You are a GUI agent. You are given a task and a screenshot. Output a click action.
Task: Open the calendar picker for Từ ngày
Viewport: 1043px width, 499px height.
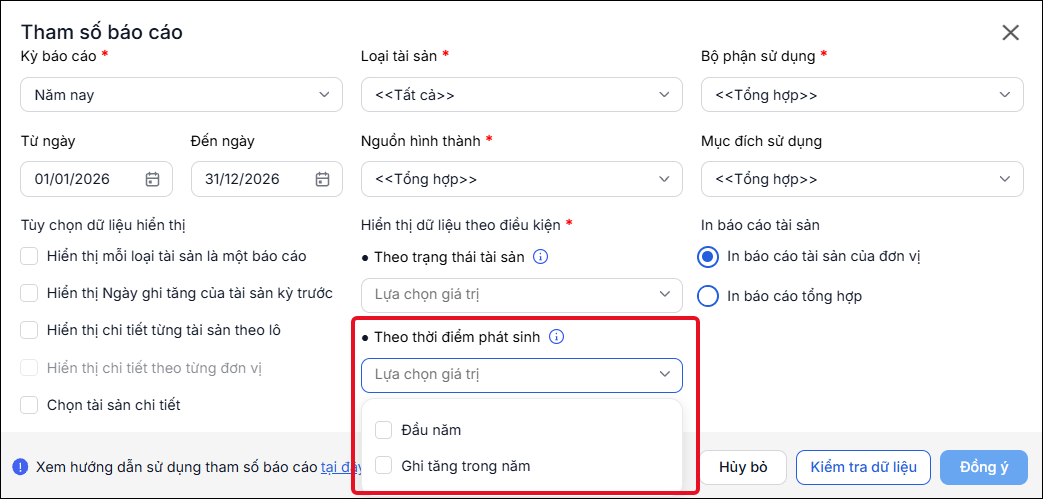(x=152, y=179)
